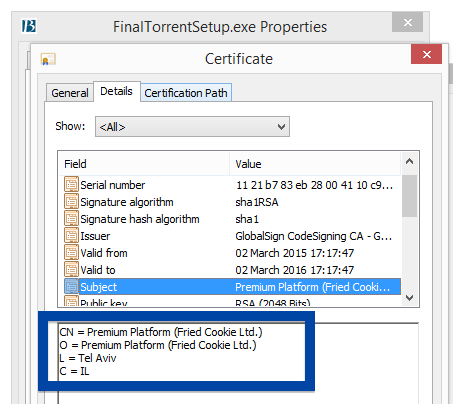Screen dimensions: 453x404
Task: Click the 'L = Tel Aviv' detail line
Action: [x=88, y=358]
